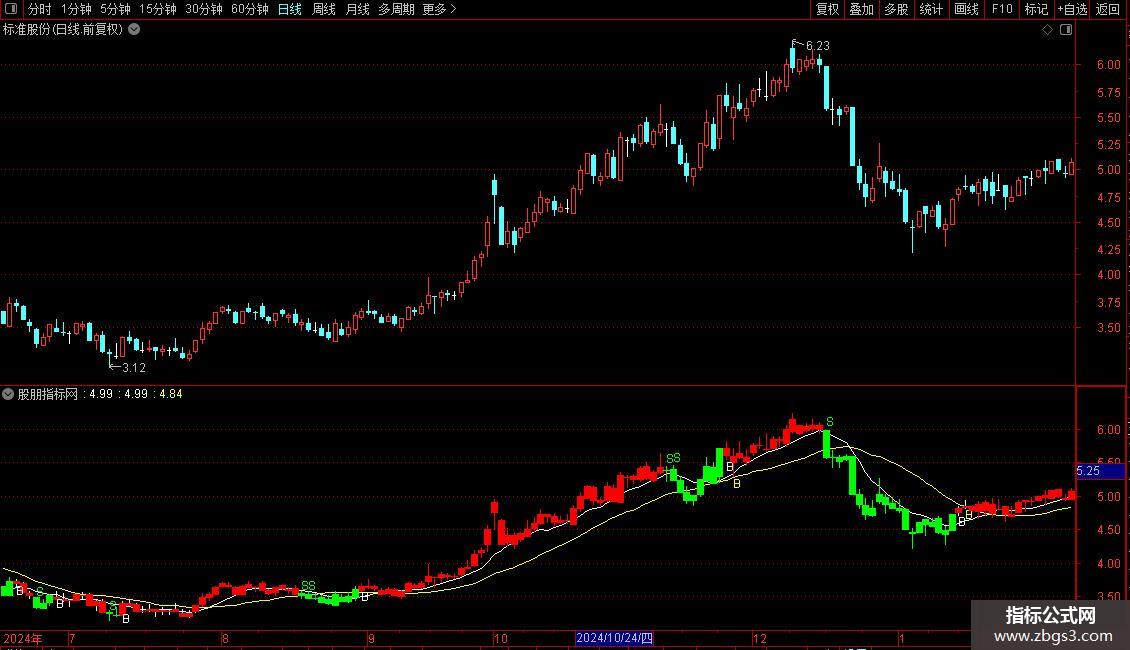Click the 2024/10/24/四 date marker

coord(615,638)
